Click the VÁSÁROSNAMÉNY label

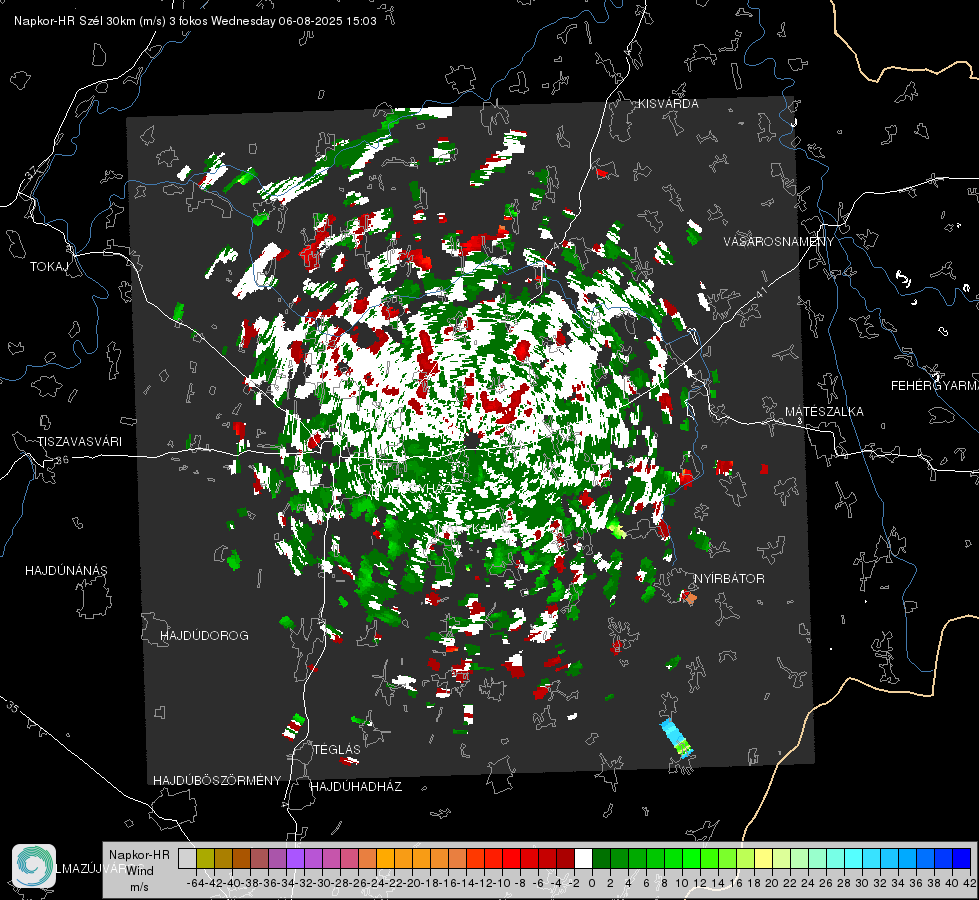(779, 242)
